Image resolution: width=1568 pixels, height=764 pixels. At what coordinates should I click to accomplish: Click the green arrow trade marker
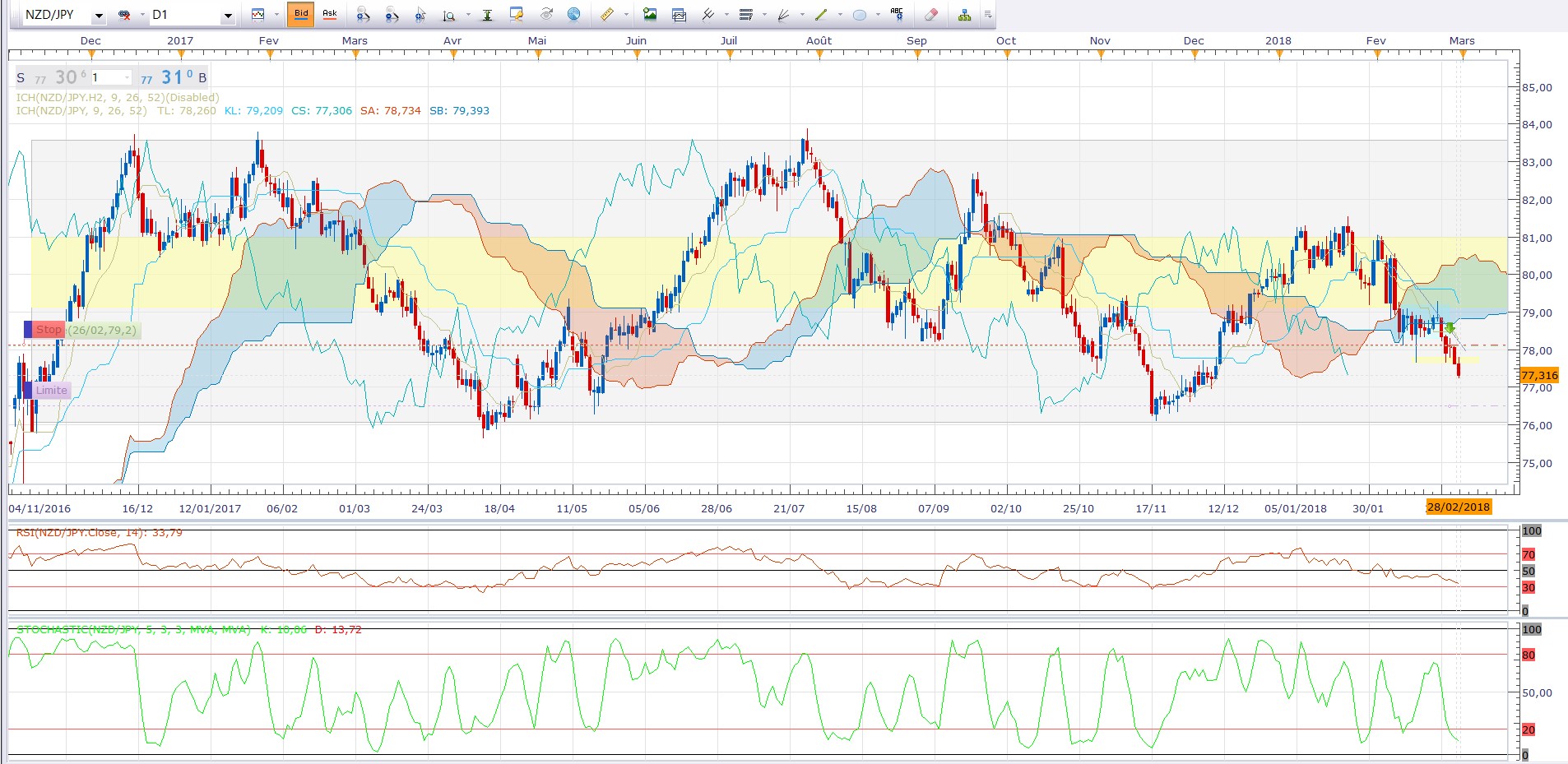pos(1450,328)
